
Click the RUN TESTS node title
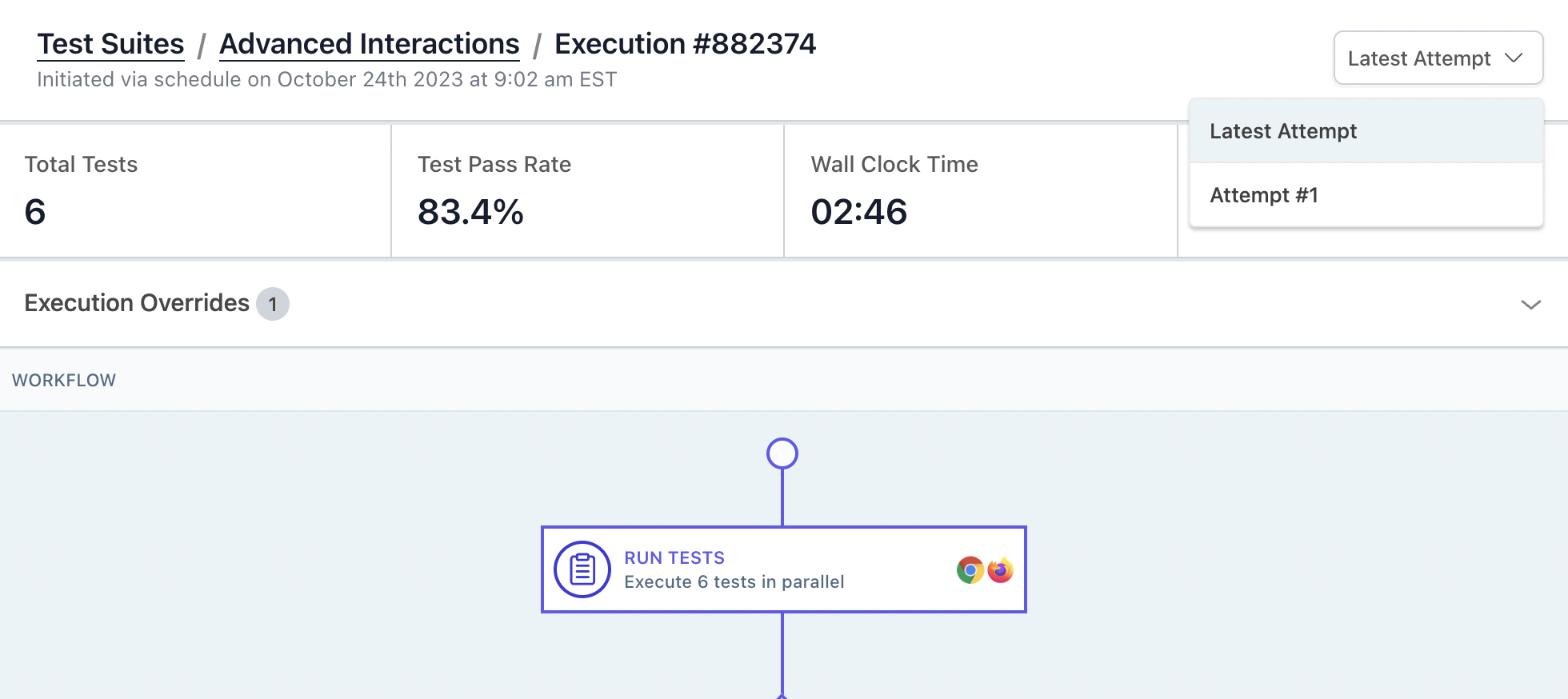tap(674, 557)
